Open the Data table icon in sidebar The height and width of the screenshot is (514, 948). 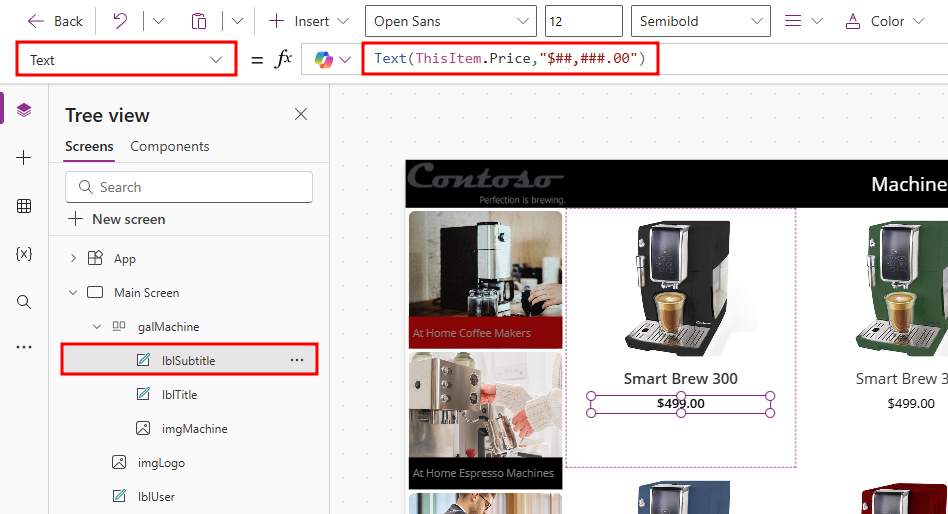tap(24, 206)
